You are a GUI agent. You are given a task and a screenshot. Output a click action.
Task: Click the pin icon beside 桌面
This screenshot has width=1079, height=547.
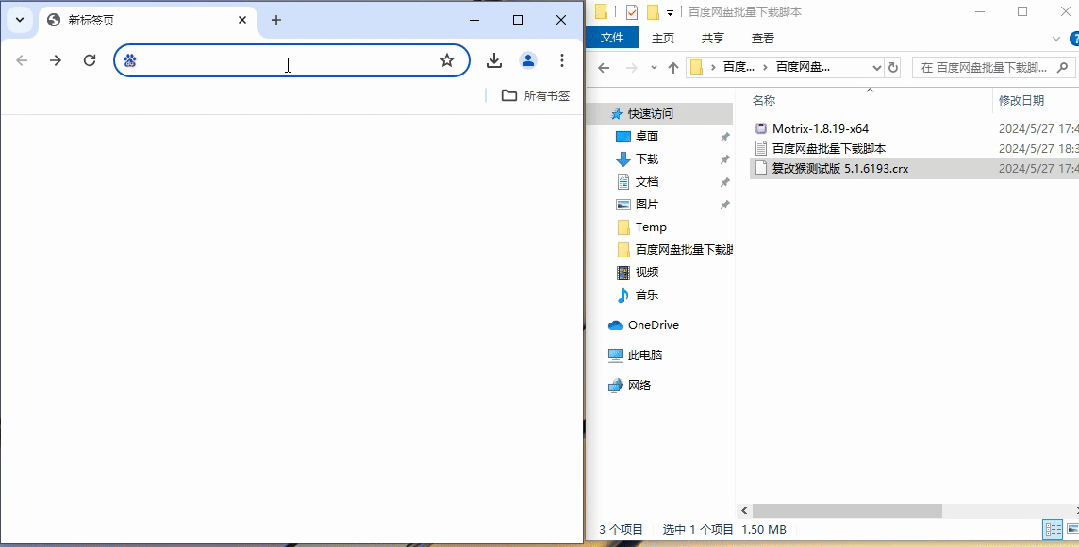click(725, 137)
